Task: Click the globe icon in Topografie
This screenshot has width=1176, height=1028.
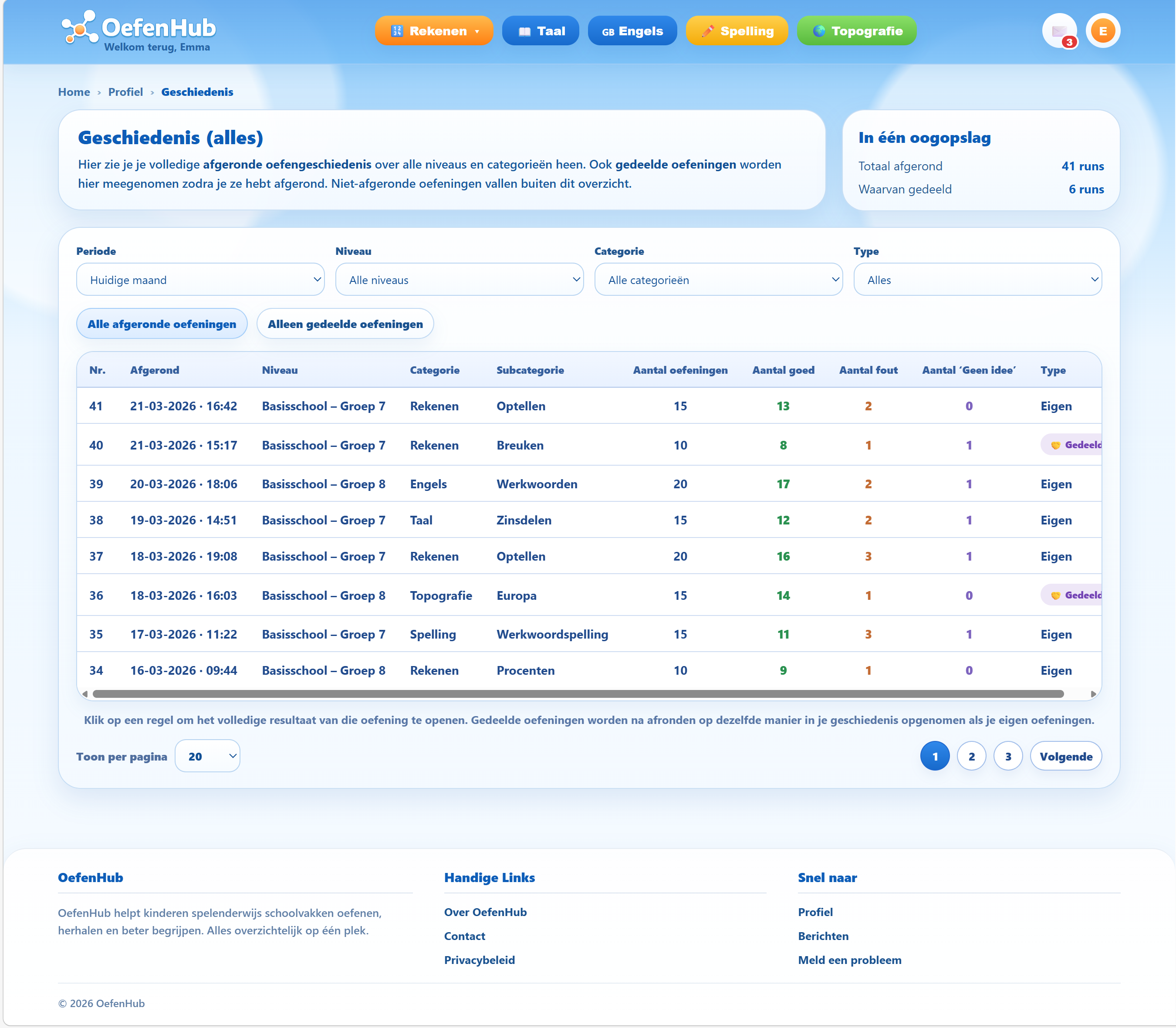Action: click(x=819, y=31)
